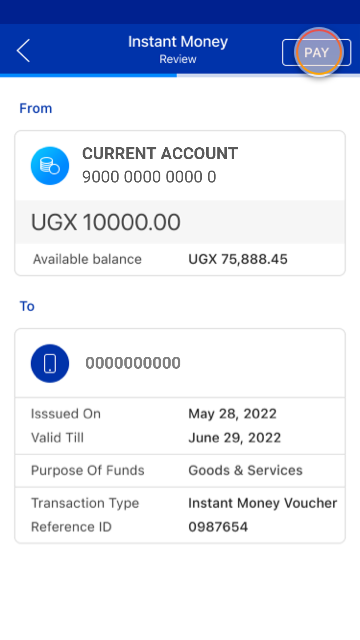Viewport: 360px width, 640px height.
Task: Select the CURRENT ACCOUNT name
Action: coord(160,154)
